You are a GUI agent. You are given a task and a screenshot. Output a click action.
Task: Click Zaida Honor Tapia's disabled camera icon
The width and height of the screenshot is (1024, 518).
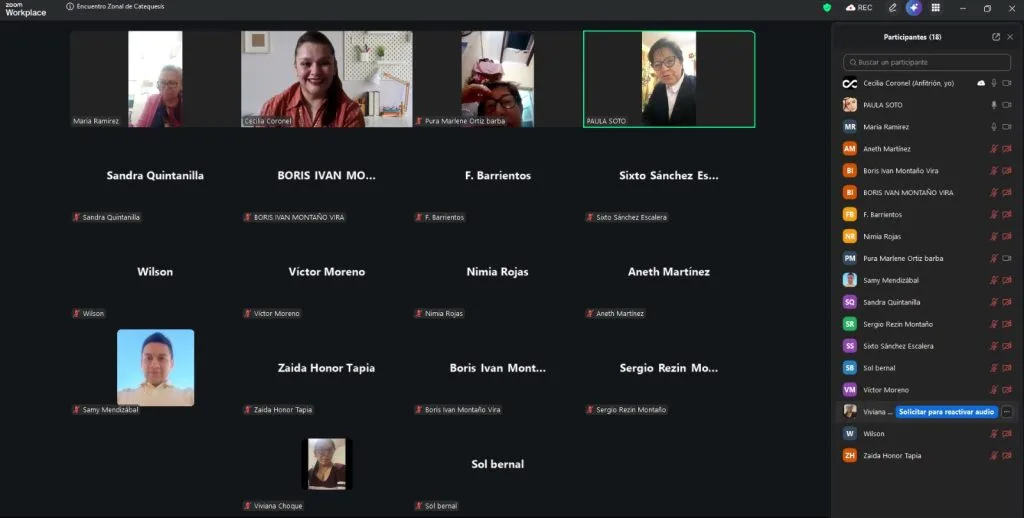pyautogui.click(x=1007, y=455)
